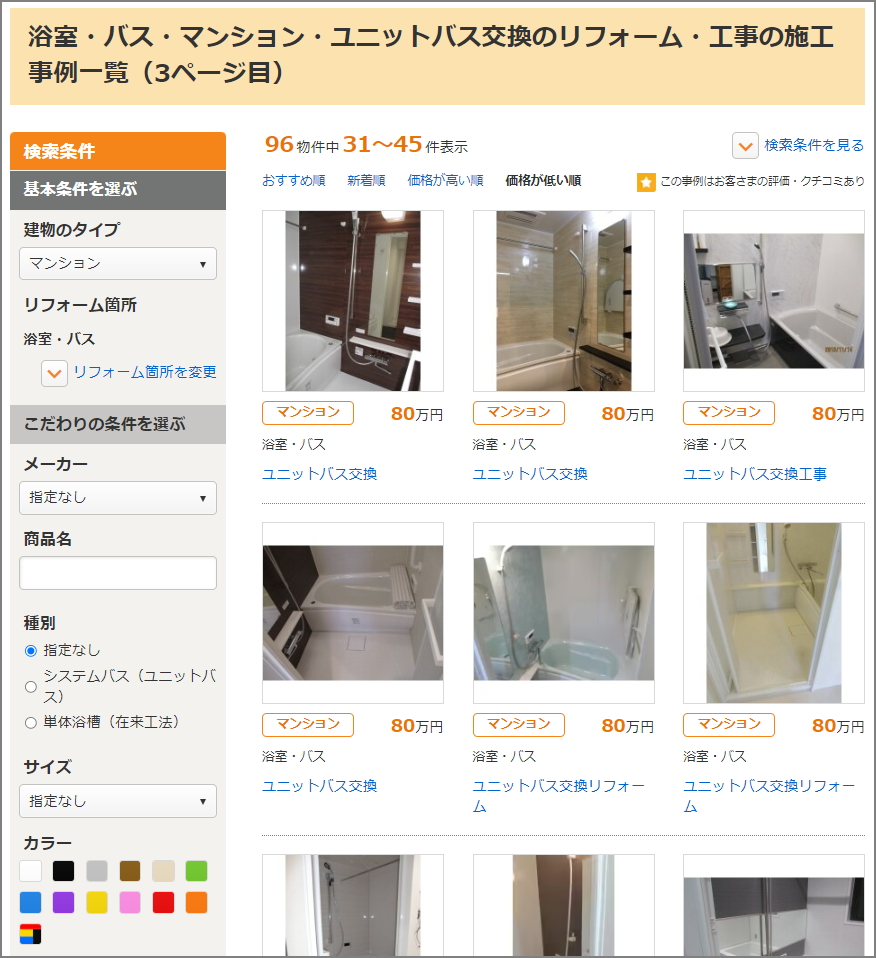Pick the brown color swatch
The image size is (876, 958).
[x=130, y=871]
